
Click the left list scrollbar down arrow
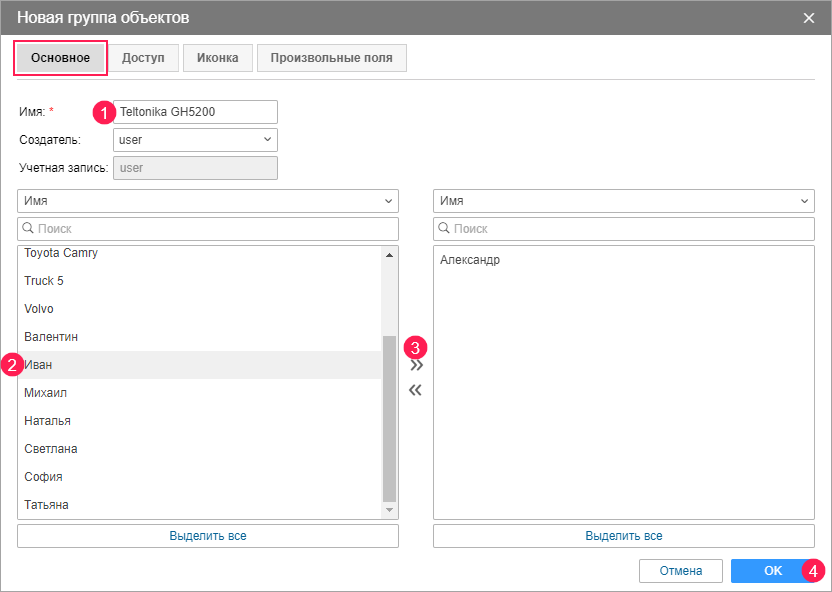[389, 510]
